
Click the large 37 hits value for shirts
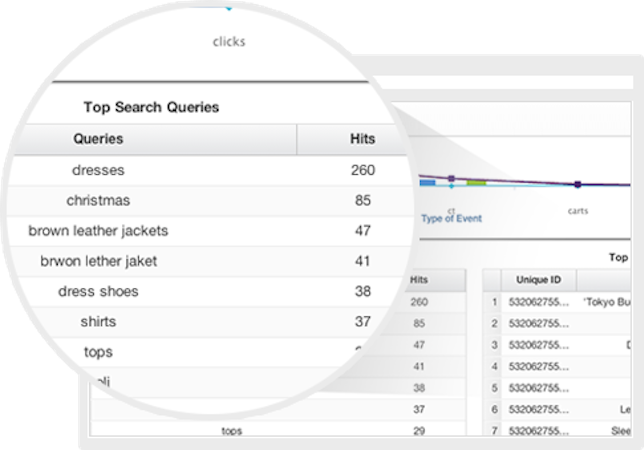(x=363, y=321)
